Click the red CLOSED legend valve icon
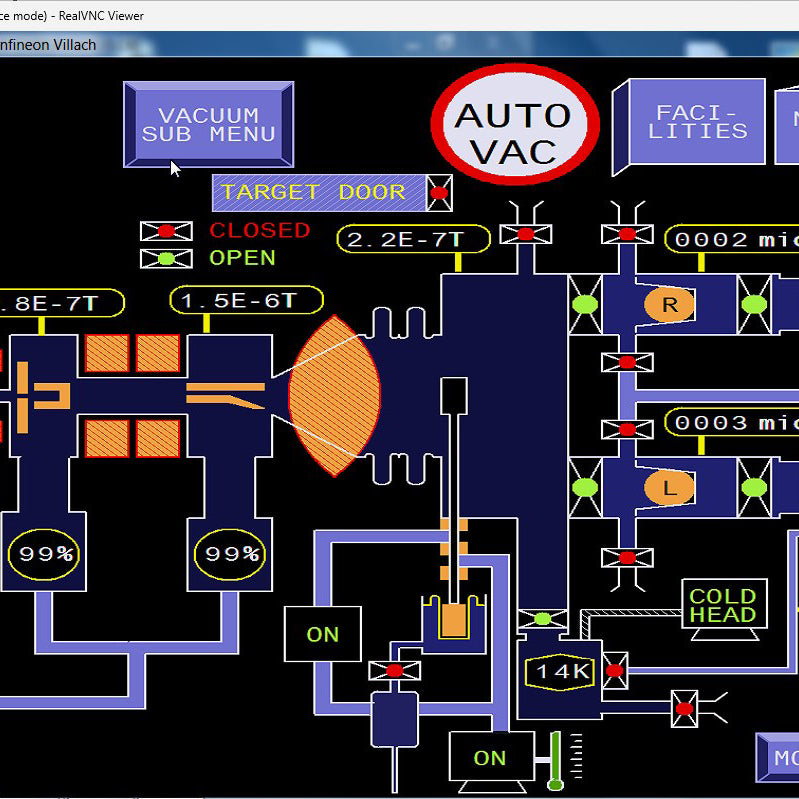 [x=166, y=231]
